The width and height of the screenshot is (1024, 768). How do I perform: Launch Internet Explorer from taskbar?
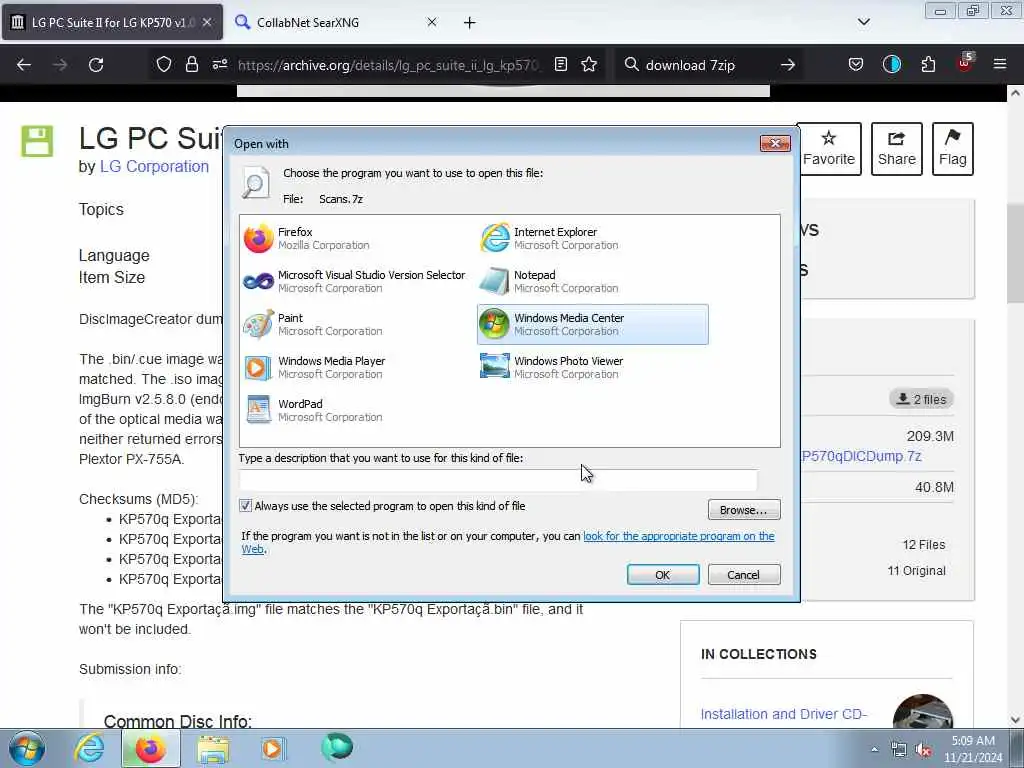click(89, 748)
